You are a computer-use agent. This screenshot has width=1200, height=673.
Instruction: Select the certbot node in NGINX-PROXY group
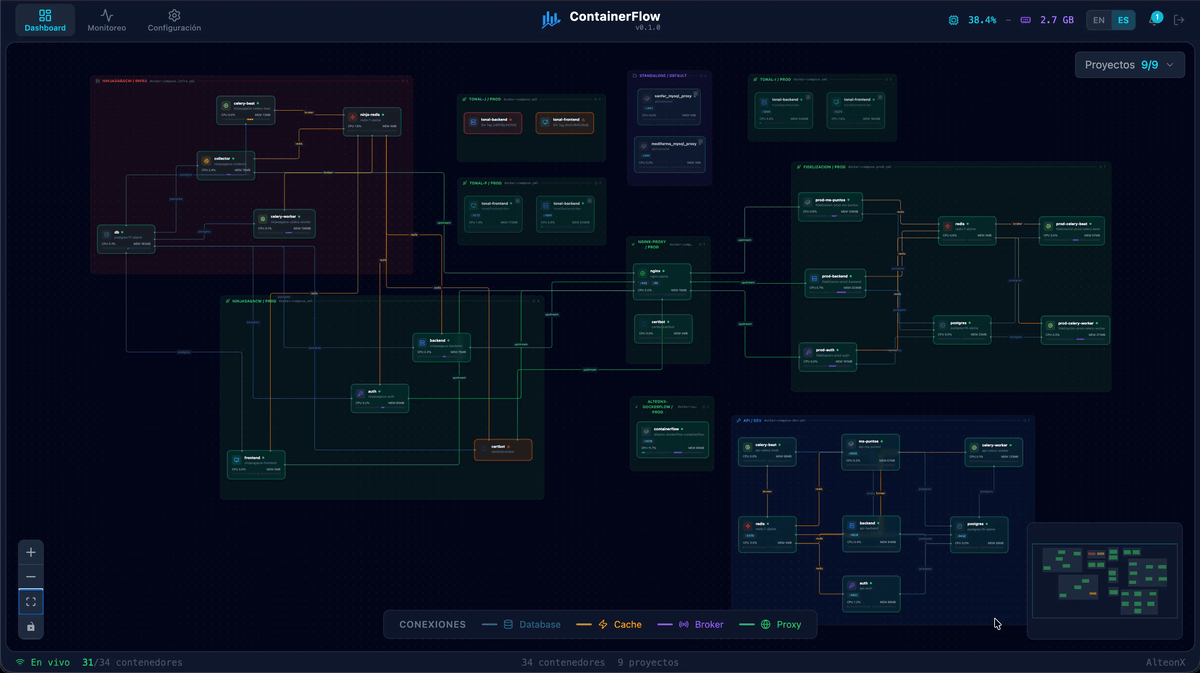coord(663,327)
